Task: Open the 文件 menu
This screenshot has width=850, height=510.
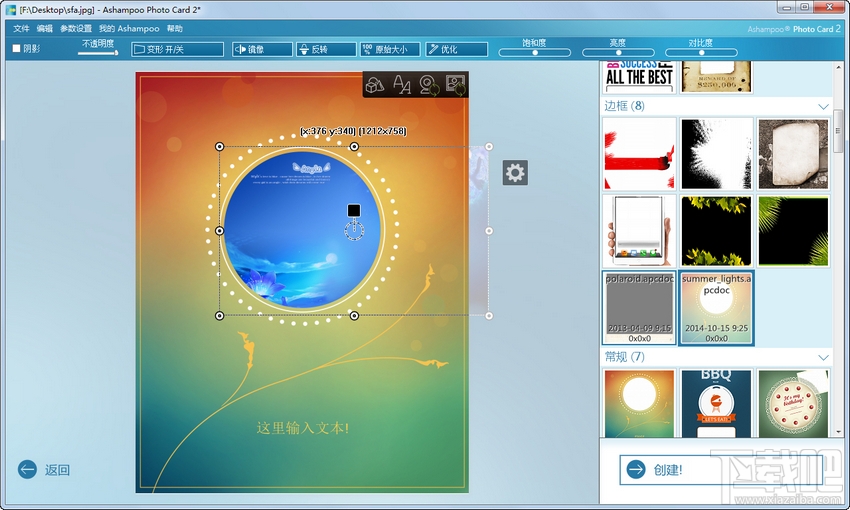Action: coord(21,29)
